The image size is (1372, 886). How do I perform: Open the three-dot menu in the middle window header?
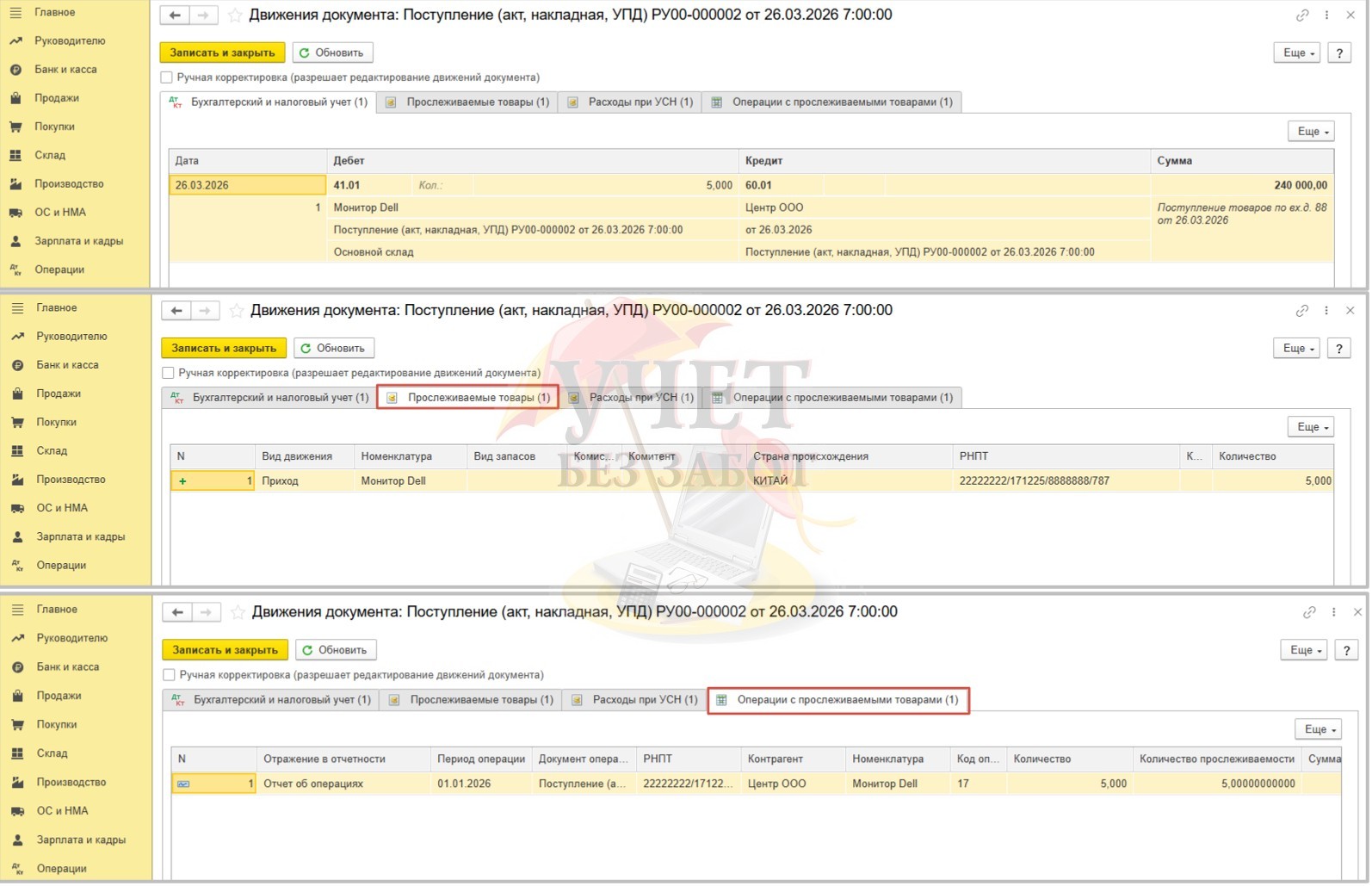click(1326, 311)
